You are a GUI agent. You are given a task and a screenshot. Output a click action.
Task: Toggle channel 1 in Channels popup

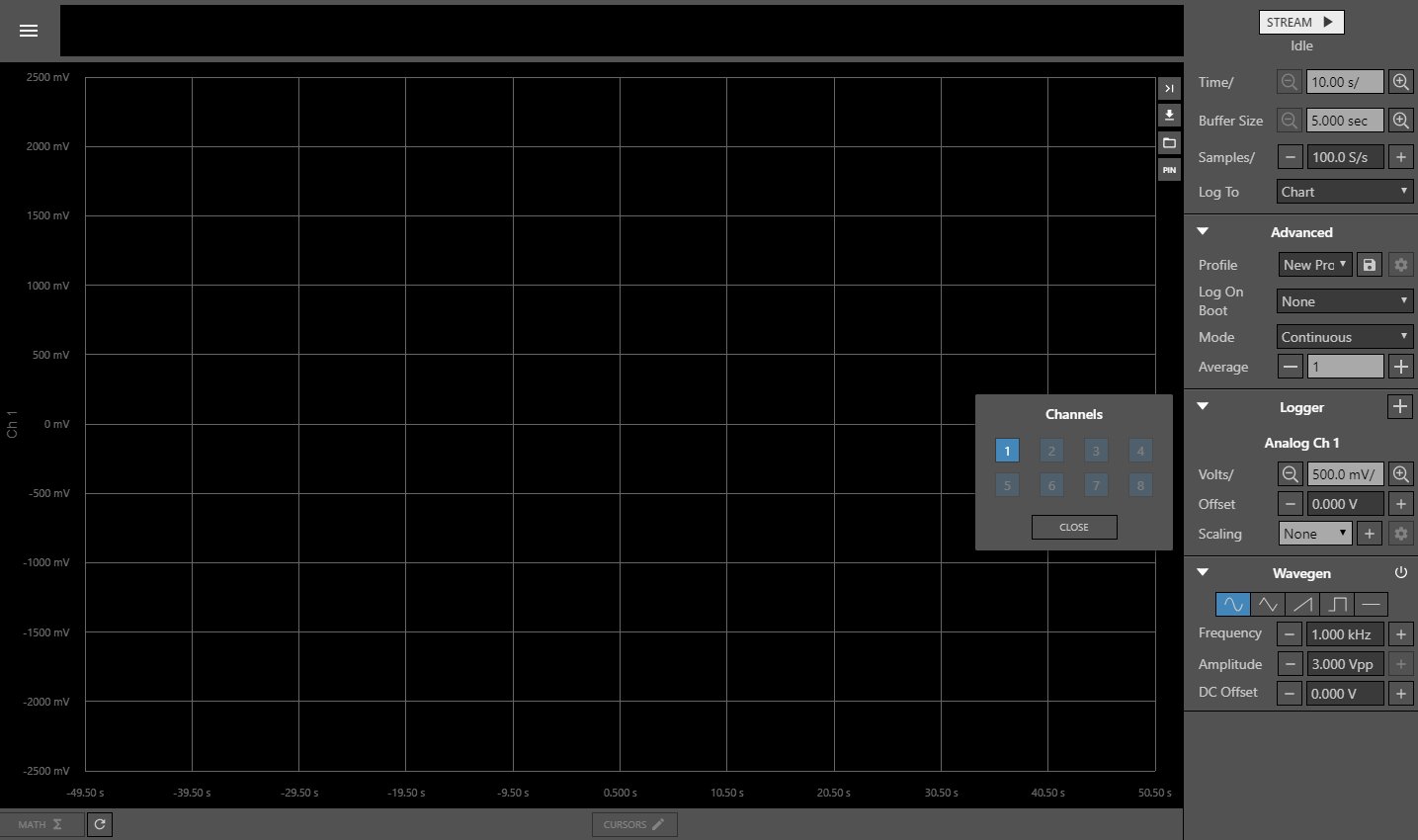1007,451
